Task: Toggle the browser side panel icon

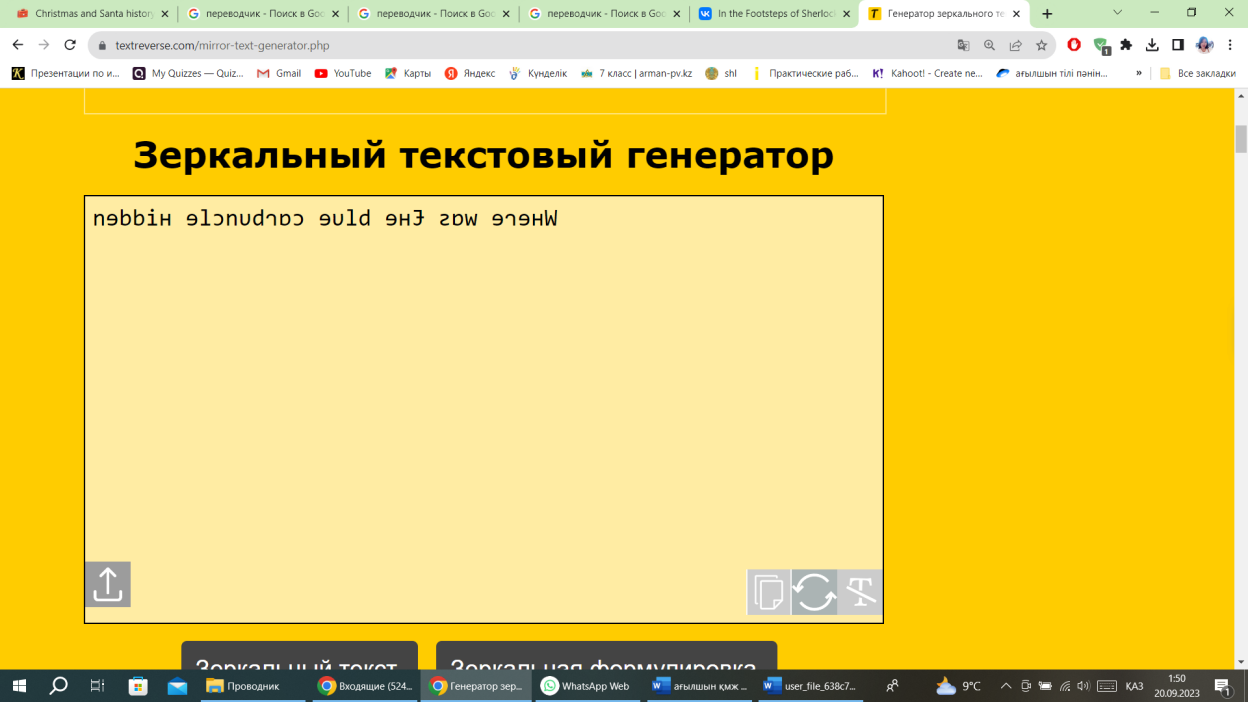Action: (1178, 45)
